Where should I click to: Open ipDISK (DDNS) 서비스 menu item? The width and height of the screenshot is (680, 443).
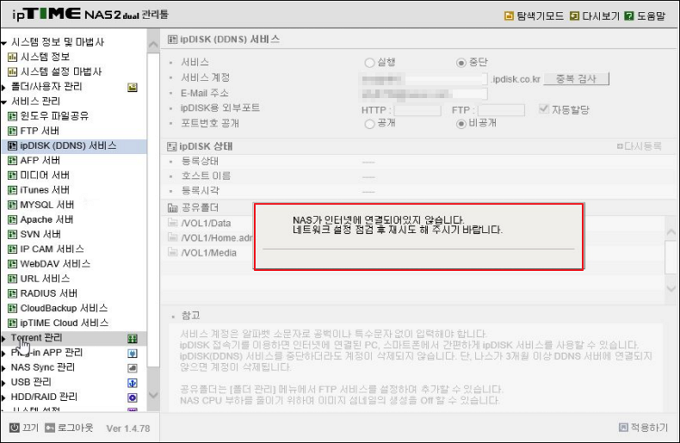pyautogui.click(x=68, y=146)
